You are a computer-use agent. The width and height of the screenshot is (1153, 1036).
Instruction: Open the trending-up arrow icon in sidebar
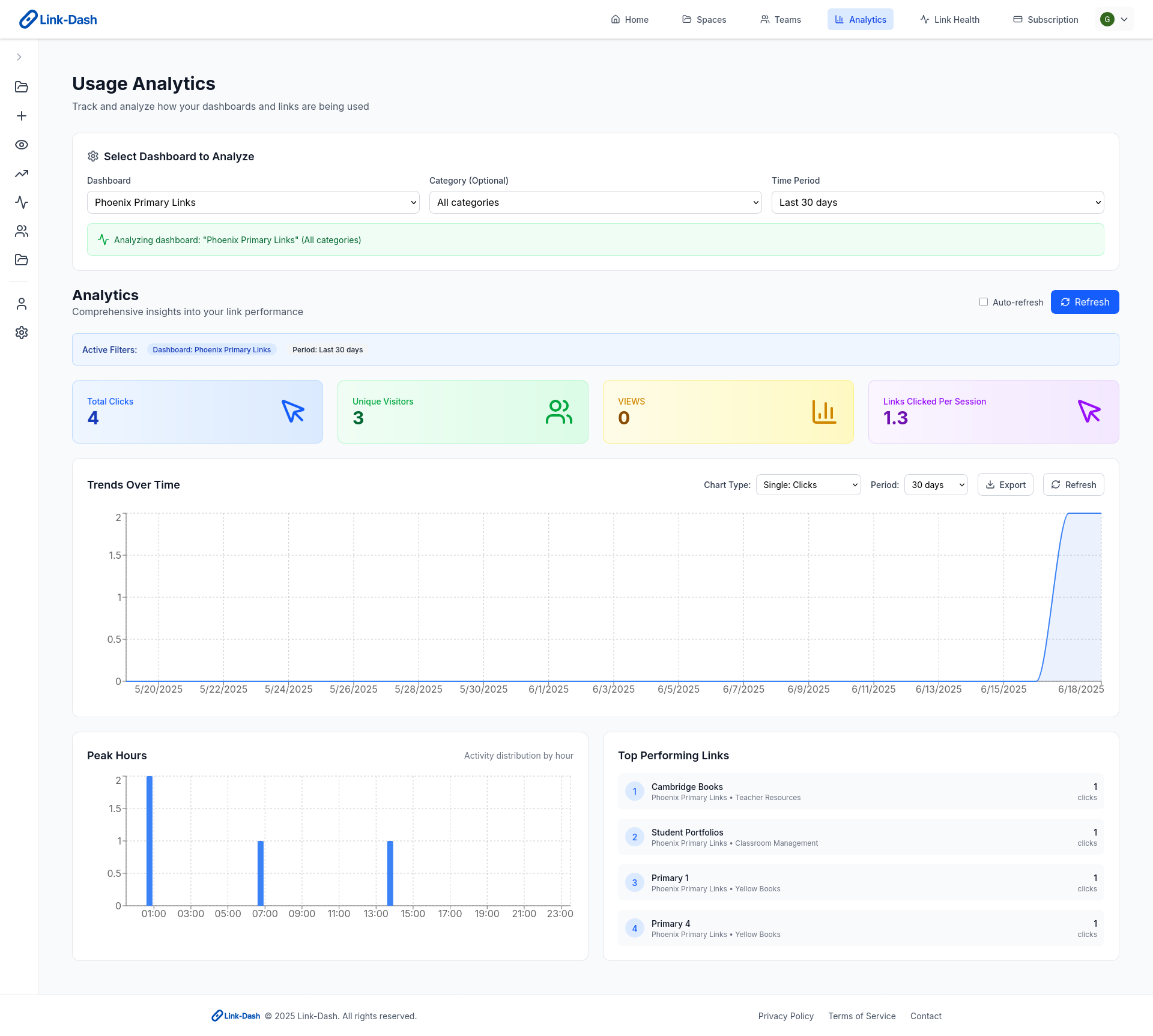point(22,173)
